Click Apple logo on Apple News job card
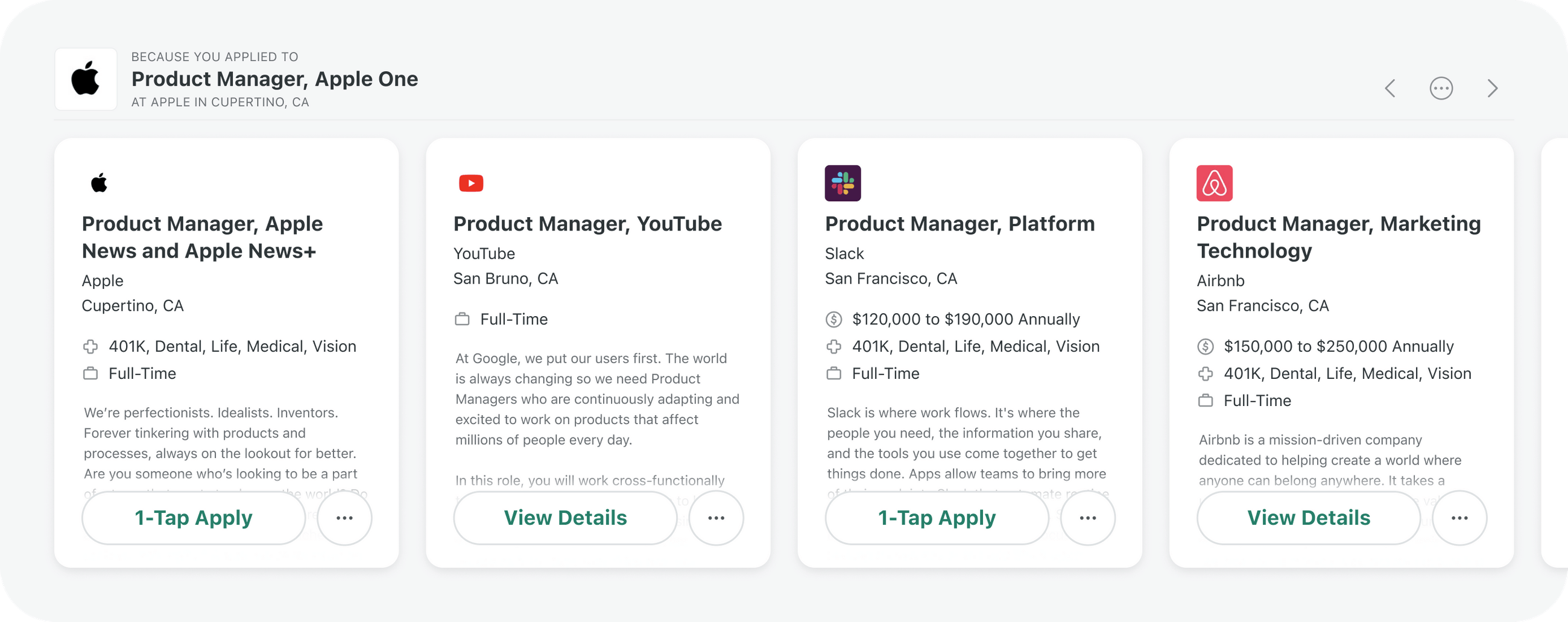The image size is (1568, 622). click(100, 183)
